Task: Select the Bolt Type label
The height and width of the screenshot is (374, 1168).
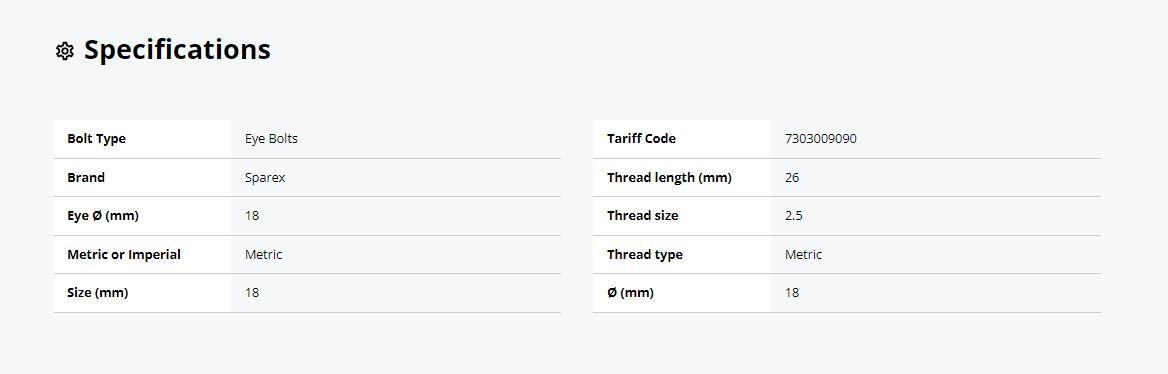Action: (x=96, y=139)
